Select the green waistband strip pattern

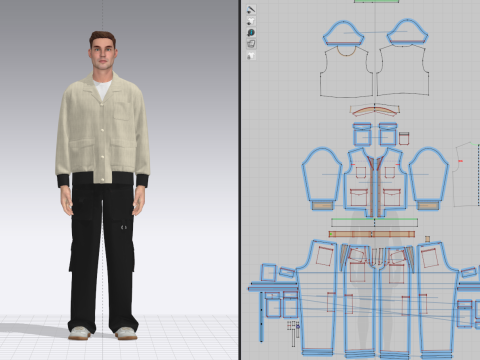374,223
